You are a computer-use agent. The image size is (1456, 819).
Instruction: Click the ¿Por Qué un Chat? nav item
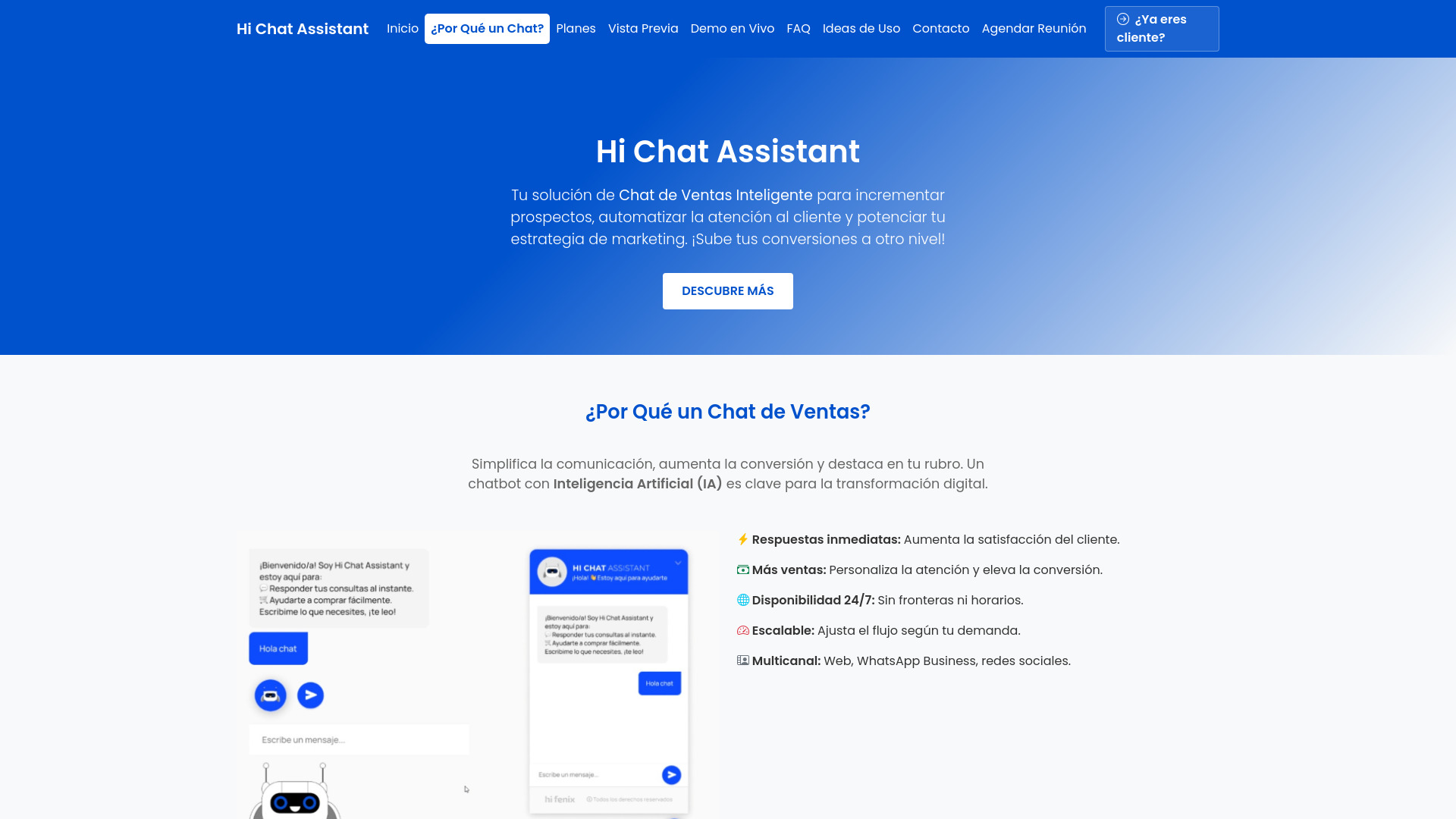[x=487, y=28]
